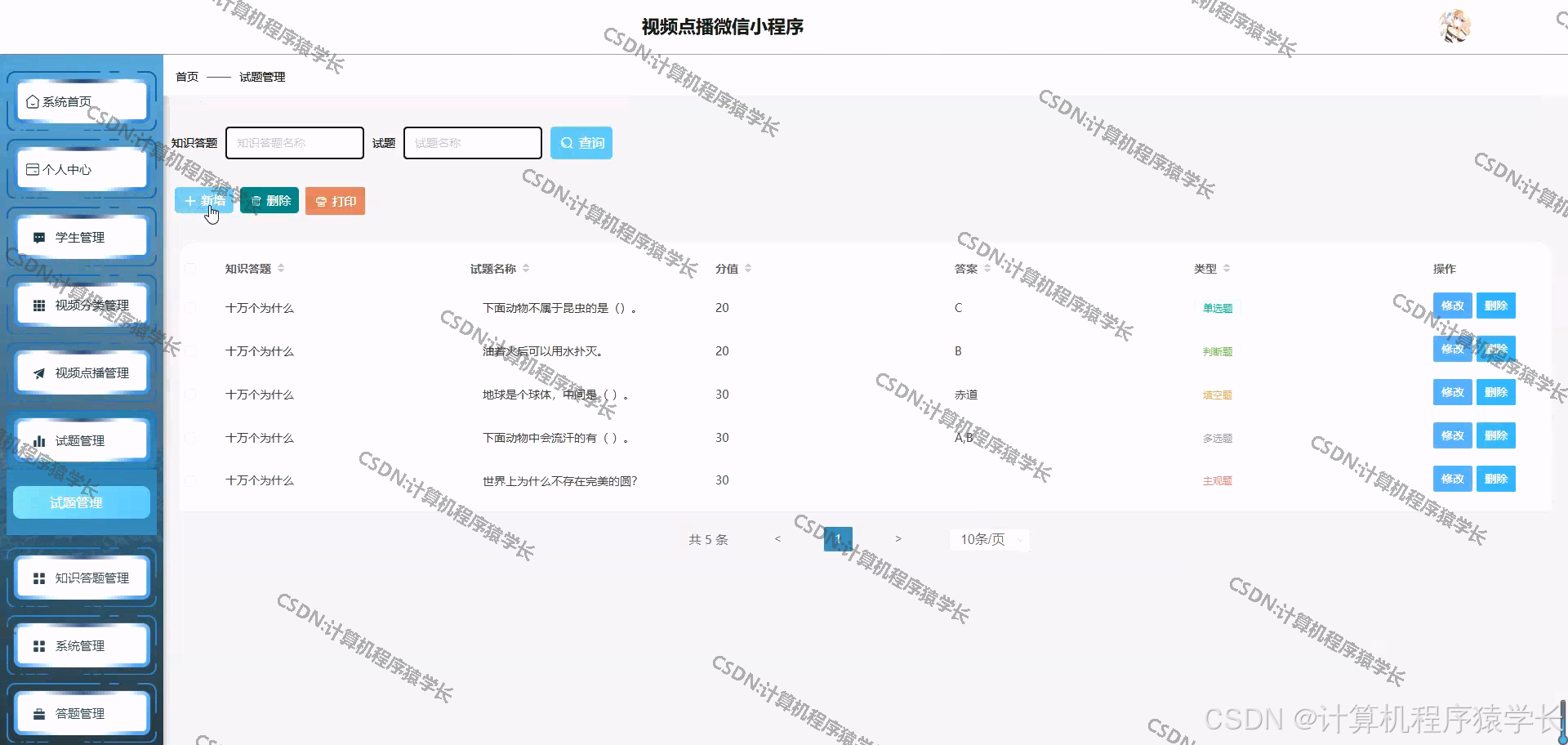Screen dimensions: 1568x745
Task: Focus the 知识答题名称 search field
Action: point(295,143)
